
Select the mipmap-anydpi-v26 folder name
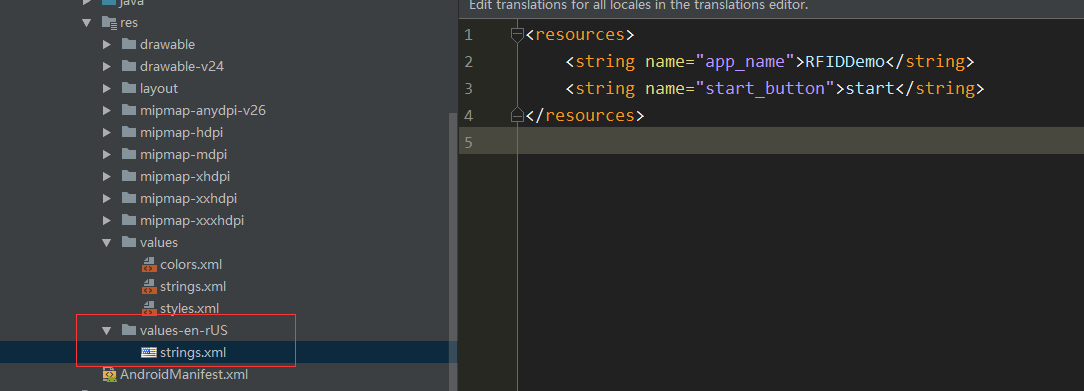pos(203,111)
